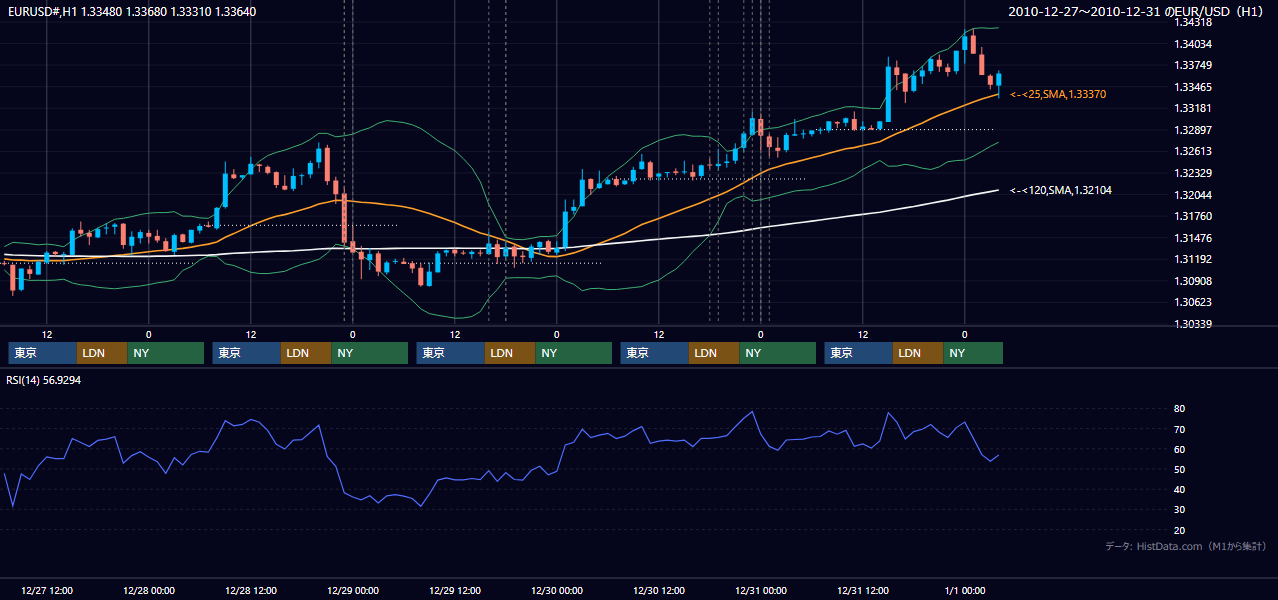
Task: Click price axis label 1.32044
Action: tap(1192, 195)
